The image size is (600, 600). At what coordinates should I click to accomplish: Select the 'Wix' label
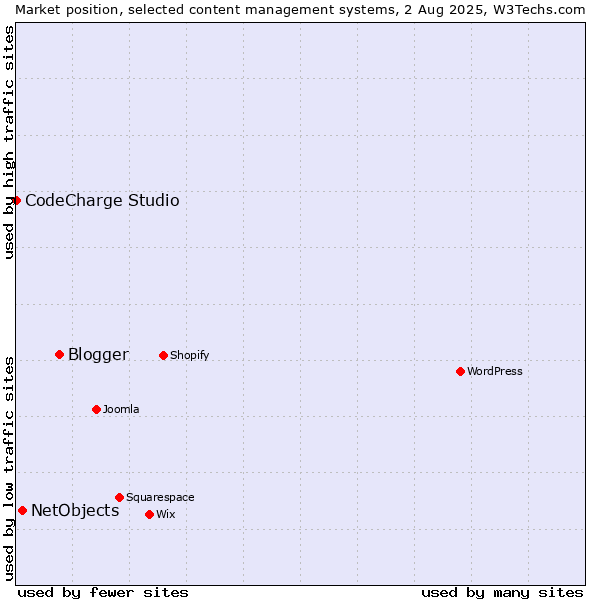pos(165,514)
